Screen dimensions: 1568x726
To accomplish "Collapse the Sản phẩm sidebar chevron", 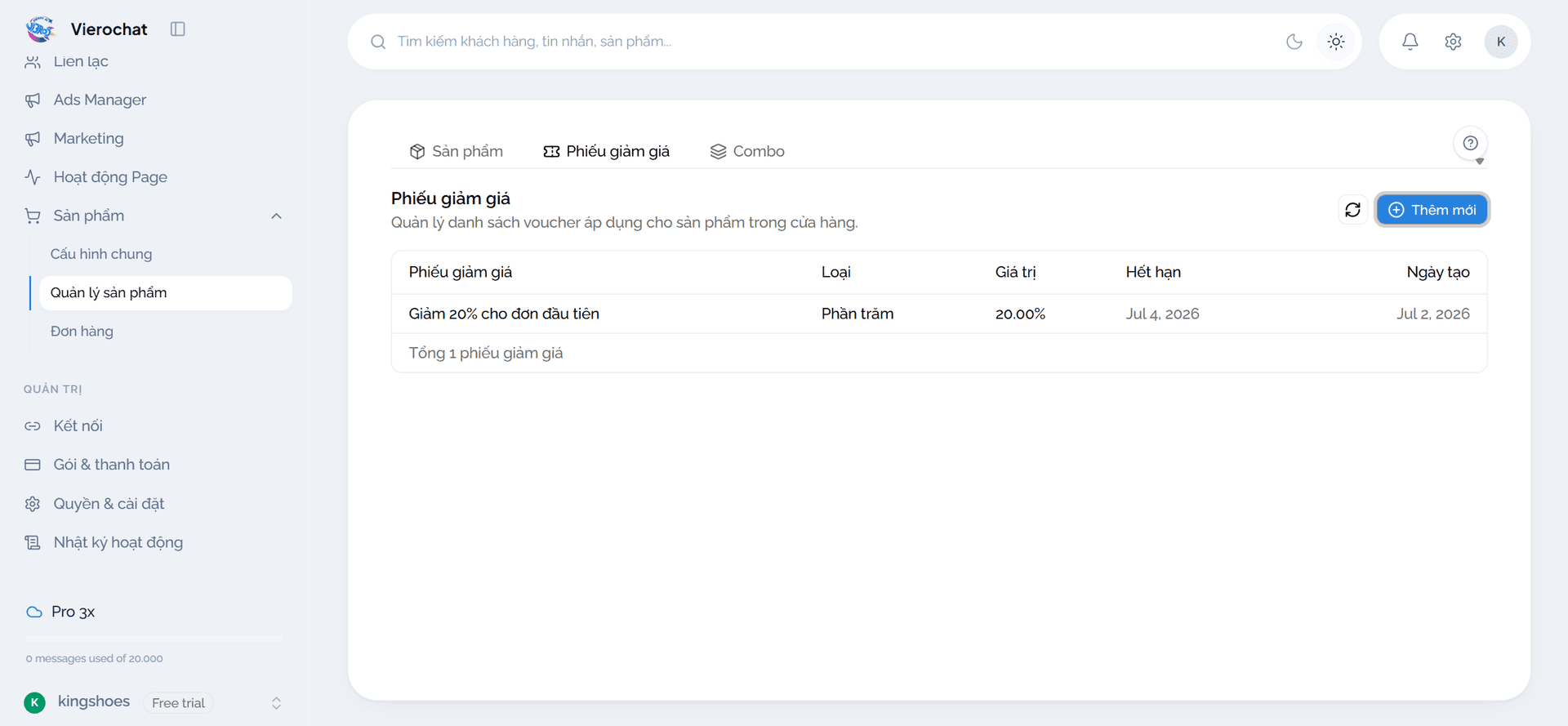I will 276,216.
